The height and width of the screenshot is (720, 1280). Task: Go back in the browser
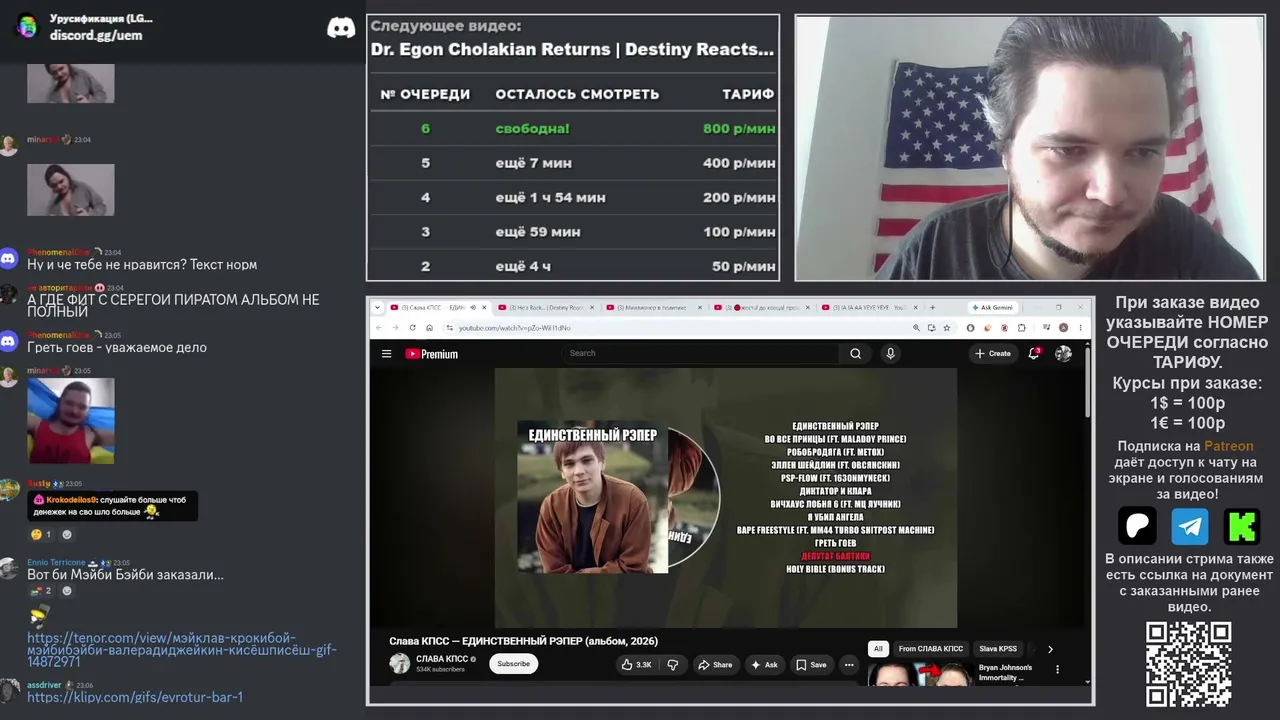[x=378, y=327]
